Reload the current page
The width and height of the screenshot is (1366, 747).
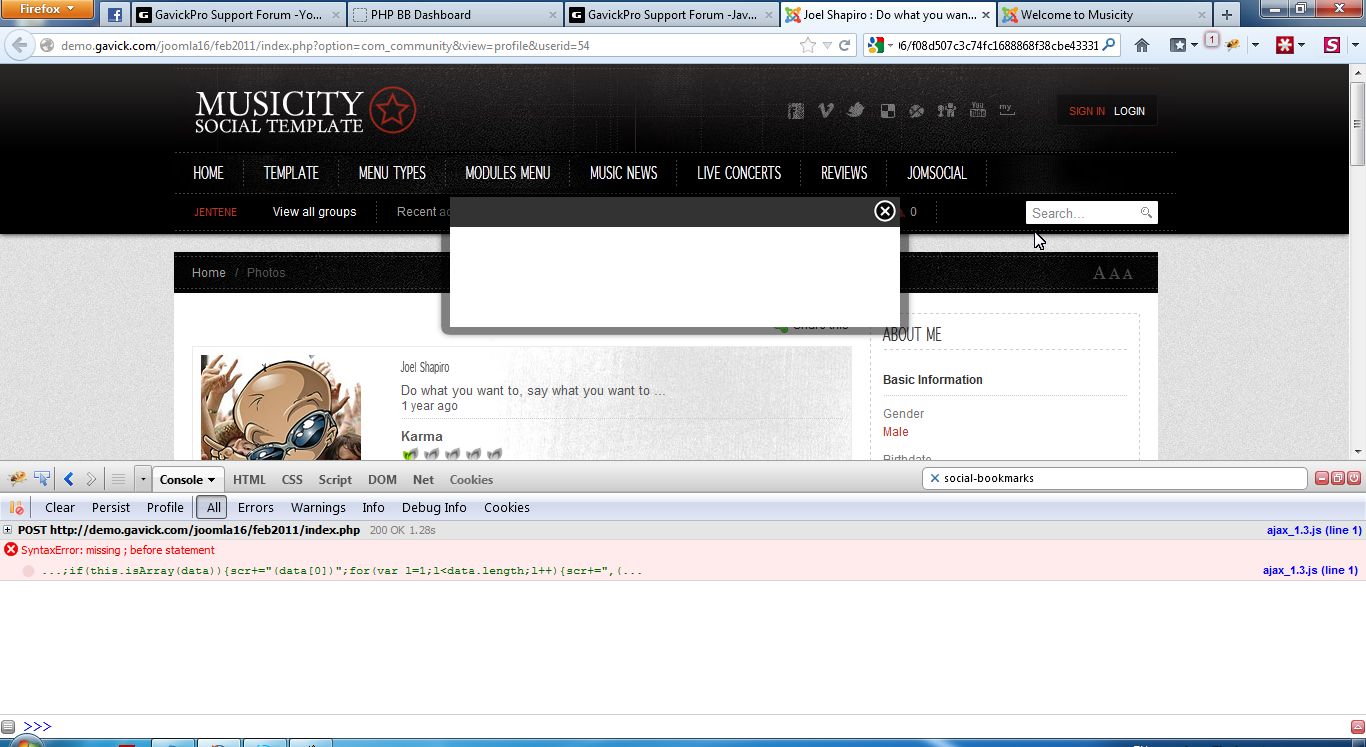click(x=845, y=45)
